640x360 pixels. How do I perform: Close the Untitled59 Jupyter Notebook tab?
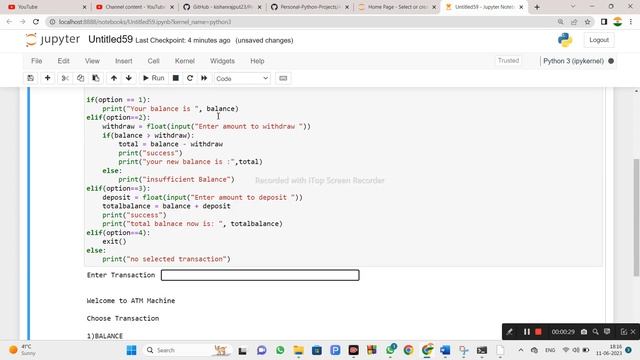pyautogui.click(x=521, y=7)
